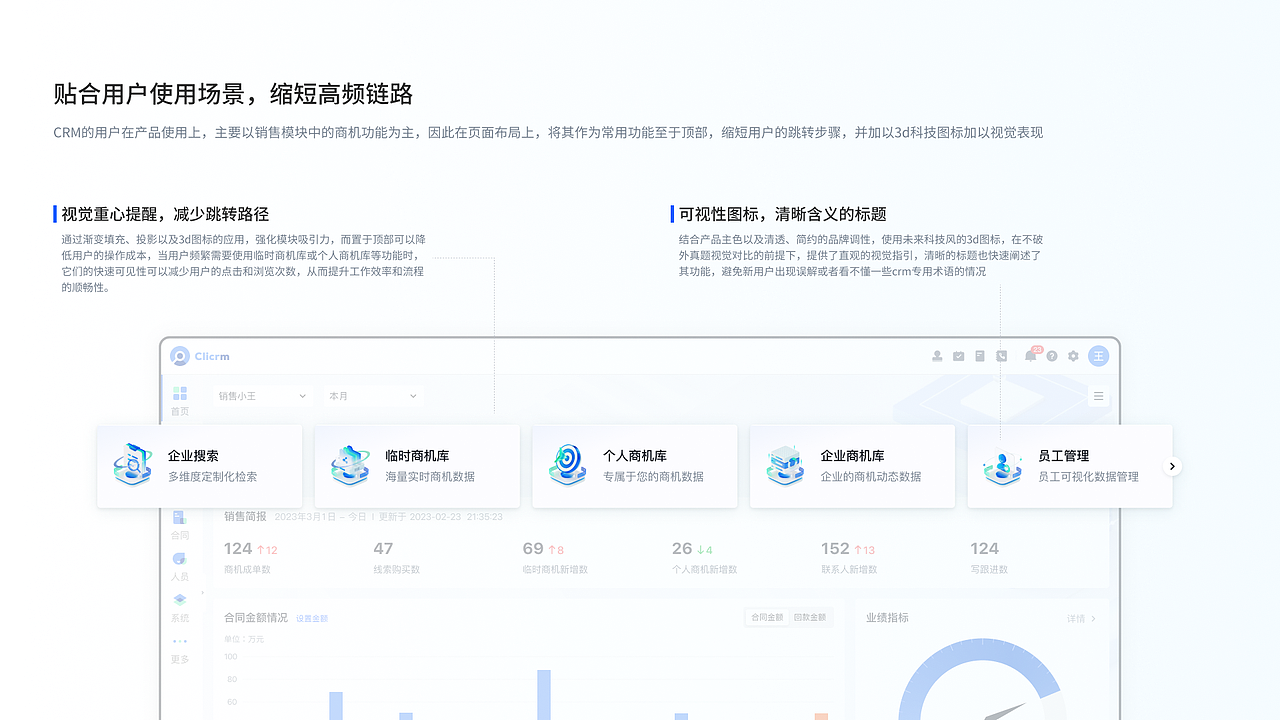Select the 合同 item in the left sidebar

[x=181, y=525]
